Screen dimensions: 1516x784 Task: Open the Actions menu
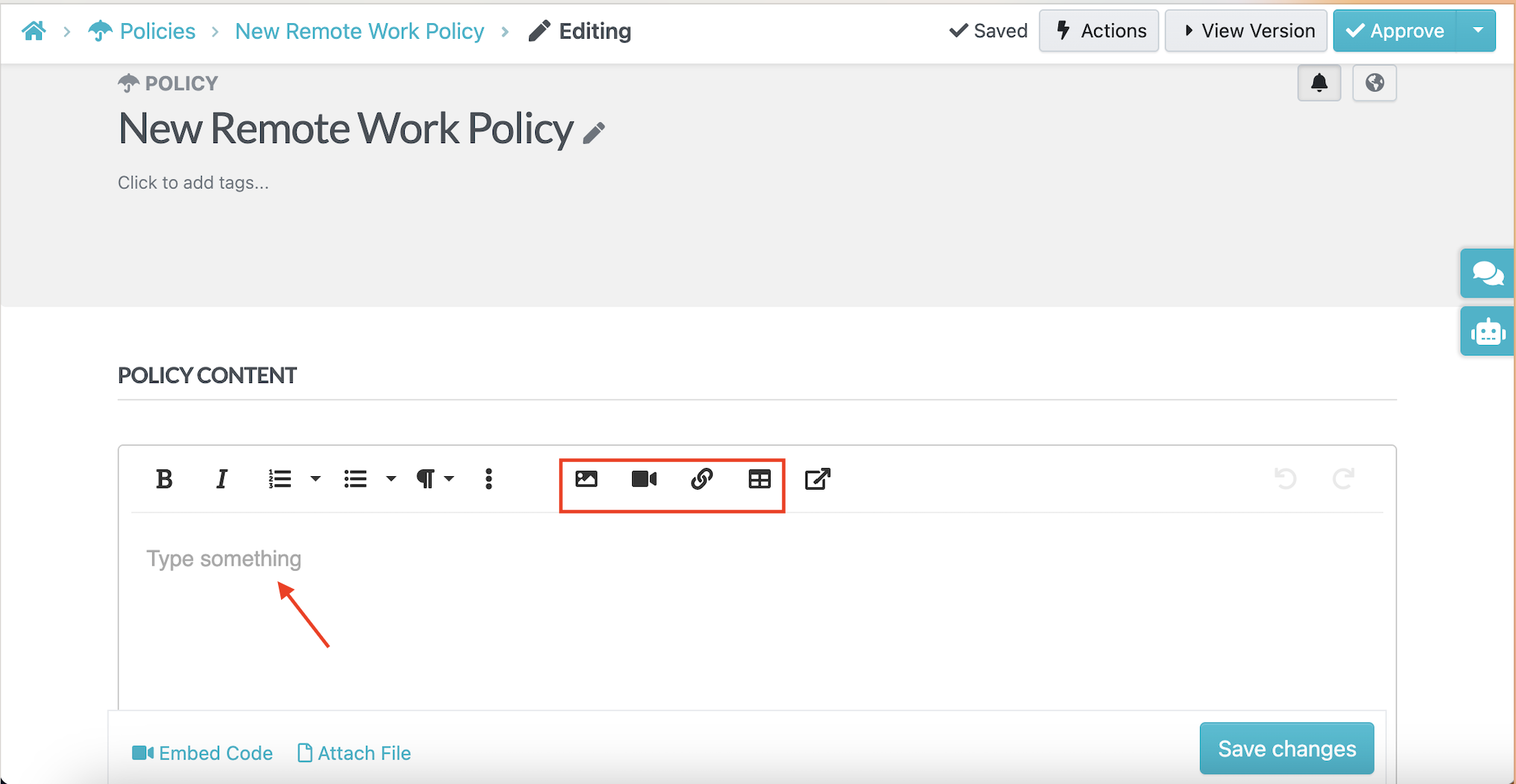(1099, 31)
